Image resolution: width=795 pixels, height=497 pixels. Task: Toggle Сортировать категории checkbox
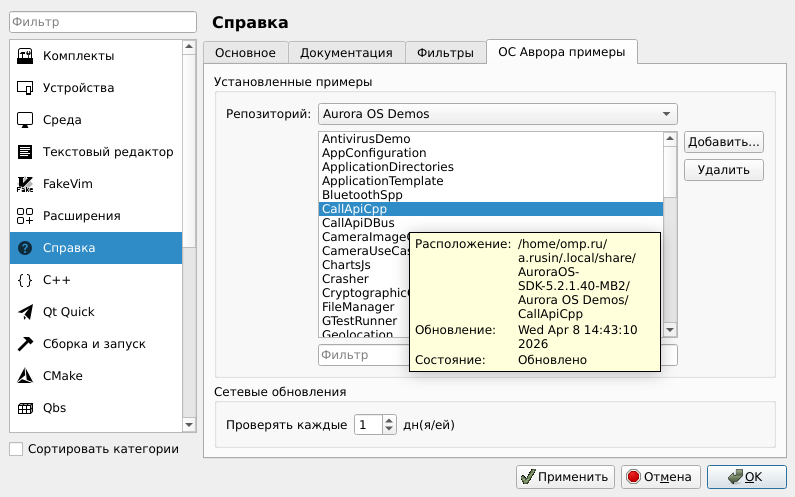click(x=16, y=449)
